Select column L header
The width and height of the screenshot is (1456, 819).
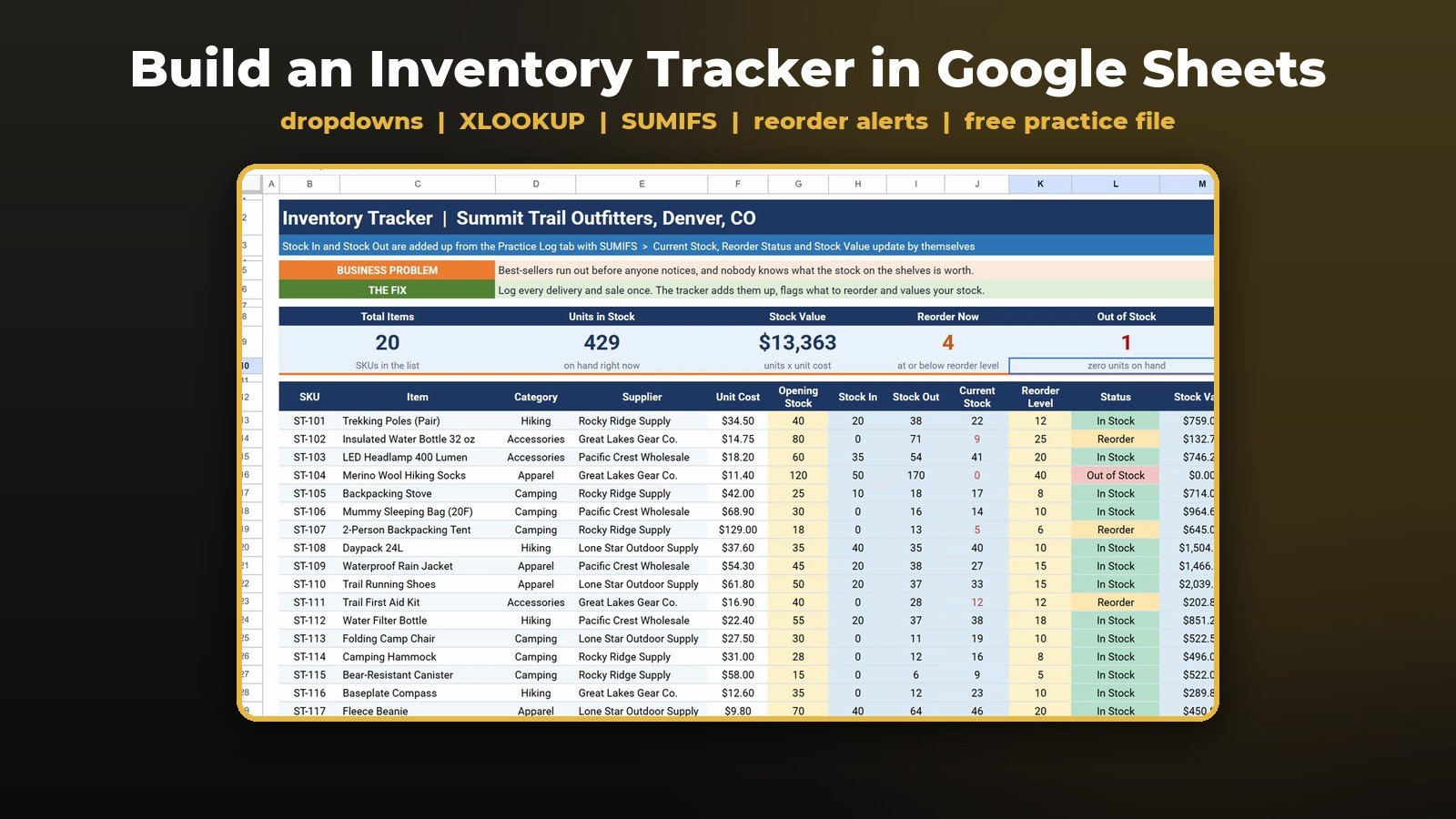click(x=1116, y=184)
